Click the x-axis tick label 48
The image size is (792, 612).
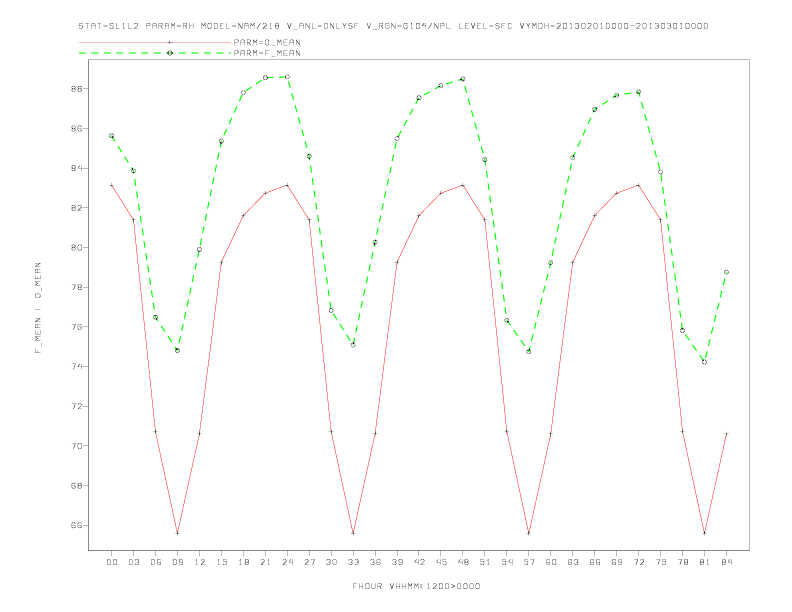tap(463, 562)
